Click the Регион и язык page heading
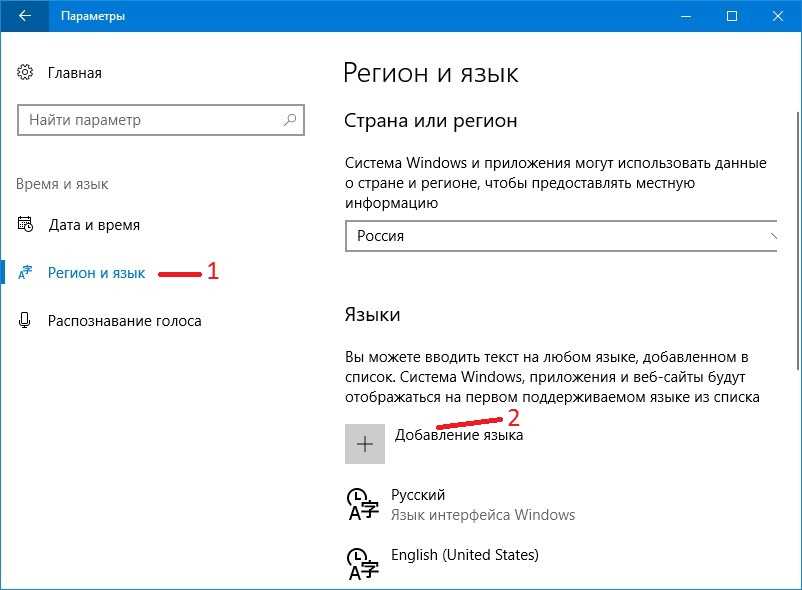Image resolution: width=802 pixels, height=590 pixels. coord(431,73)
